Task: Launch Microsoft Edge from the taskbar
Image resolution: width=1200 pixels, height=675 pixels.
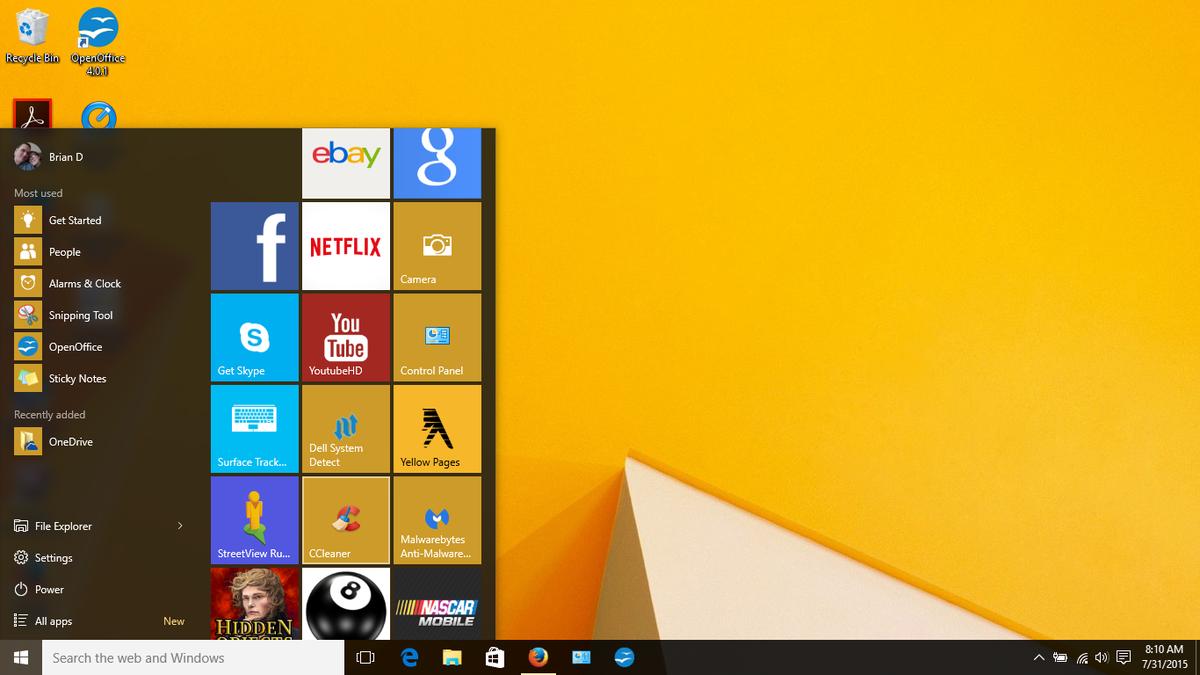Action: 409,657
